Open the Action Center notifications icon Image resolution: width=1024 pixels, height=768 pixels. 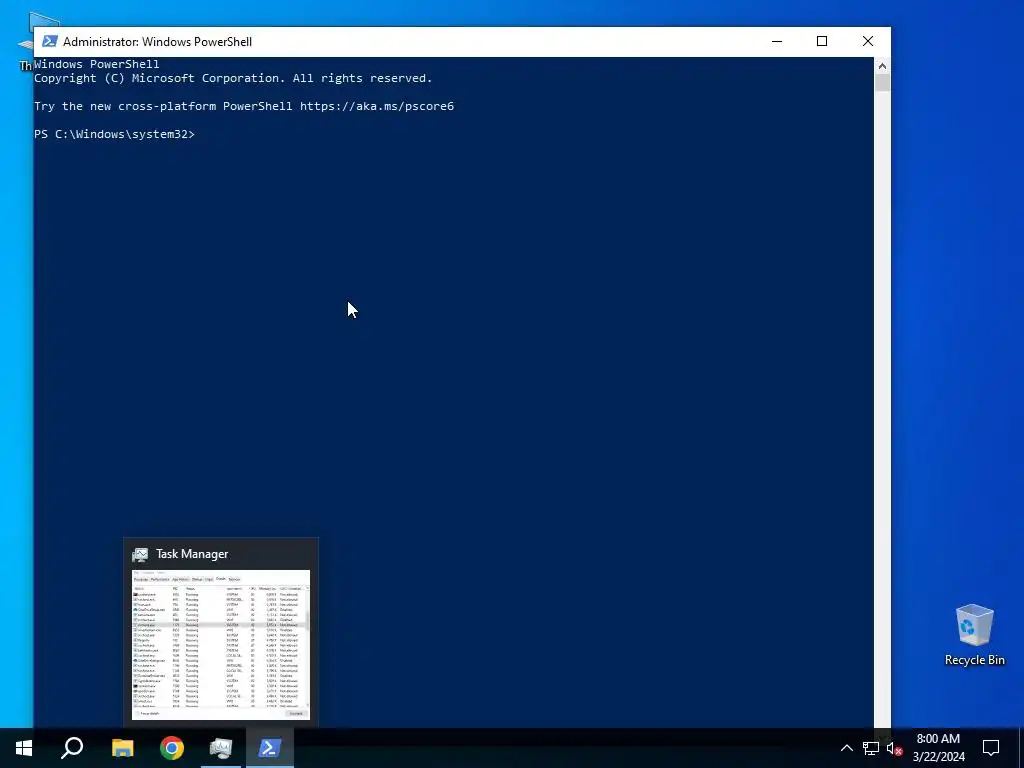[991, 748]
